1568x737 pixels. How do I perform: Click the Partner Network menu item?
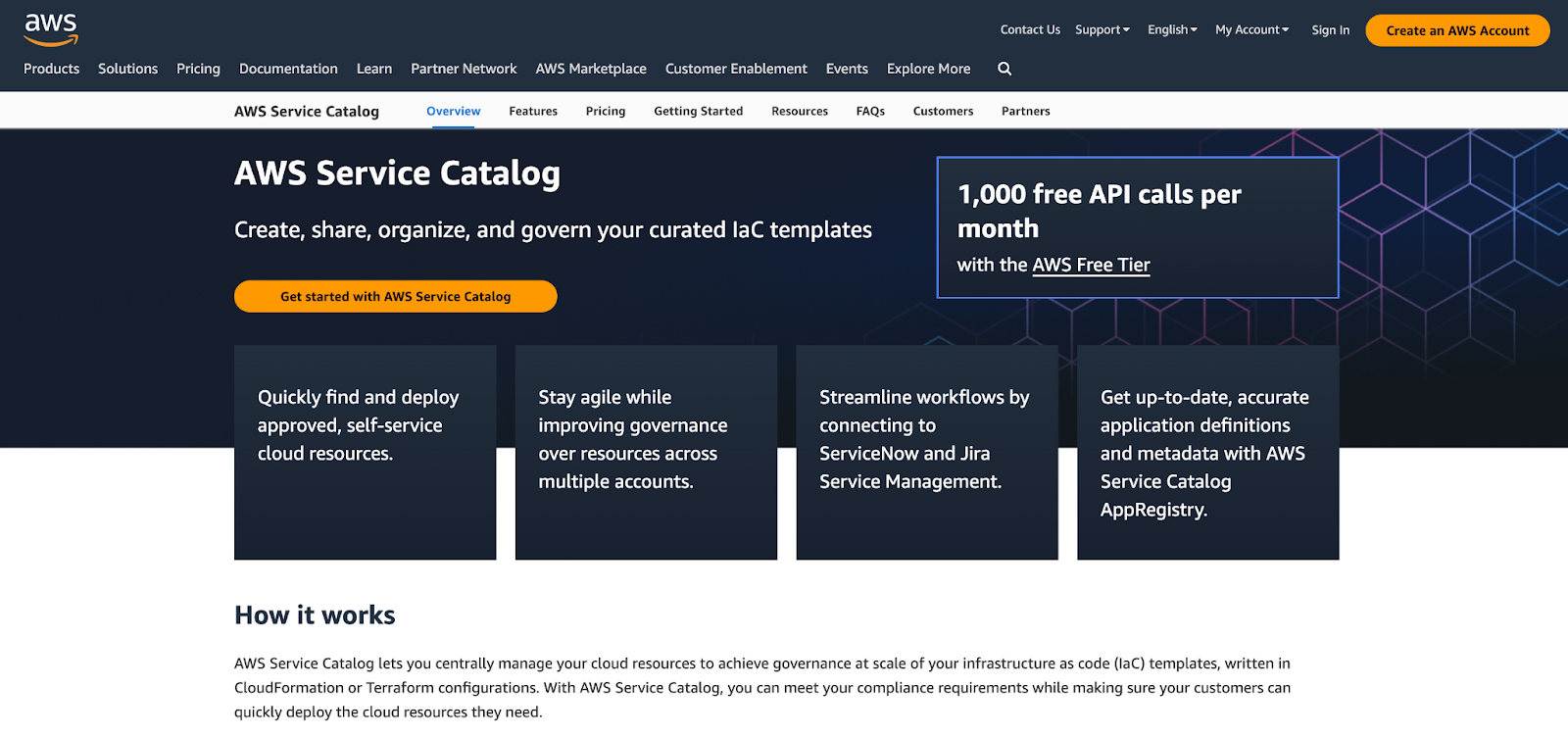tap(464, 69)
